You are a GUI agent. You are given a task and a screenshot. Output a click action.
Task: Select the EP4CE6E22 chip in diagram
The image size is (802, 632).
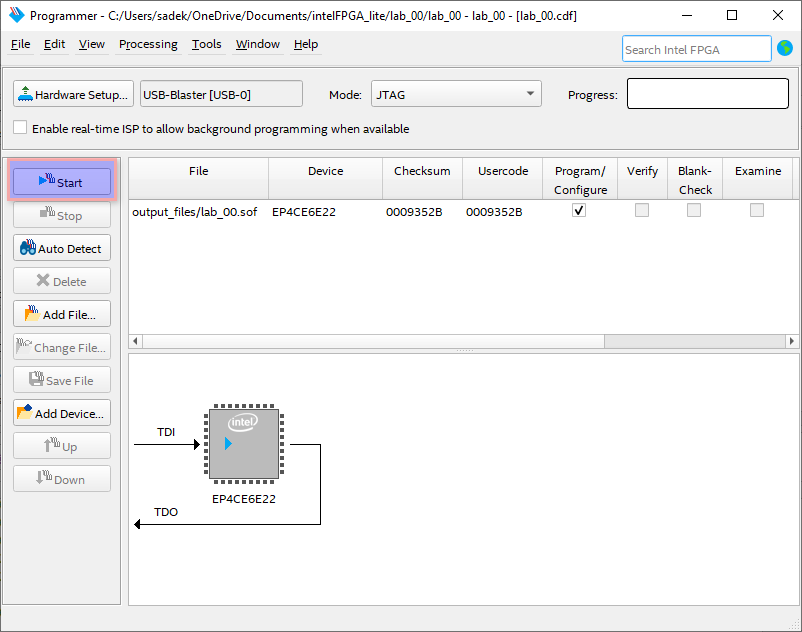coord(243,444)
